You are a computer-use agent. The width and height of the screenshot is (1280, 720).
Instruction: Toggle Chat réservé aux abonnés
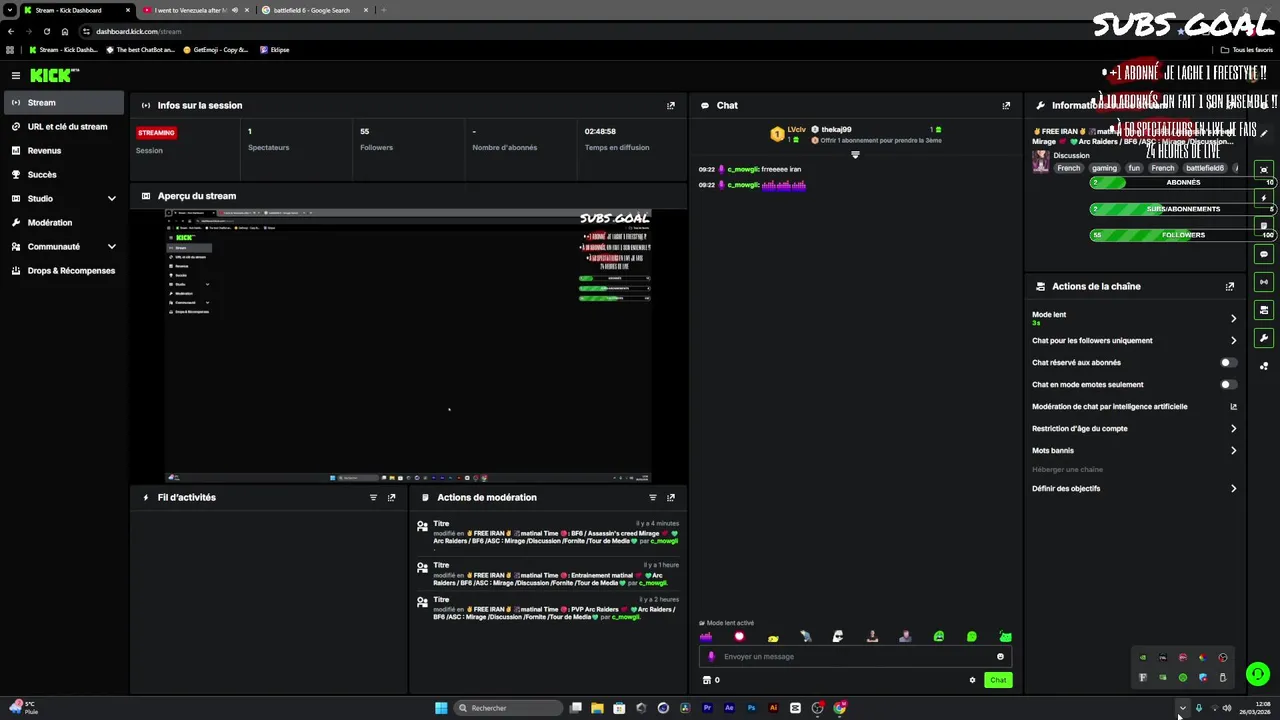click(x=1228, y=362)
